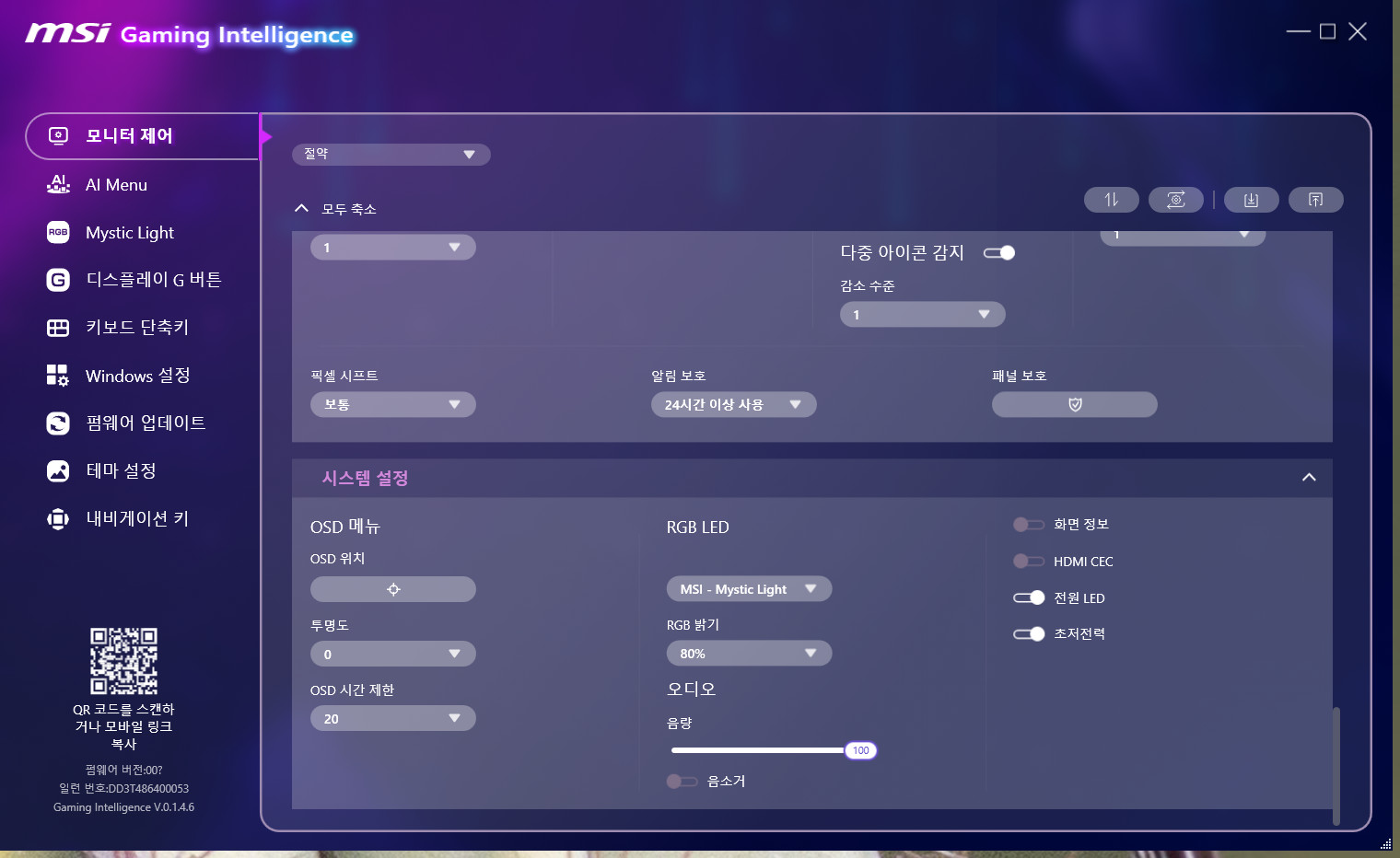Disable the 전원 LED toggle

(x=1028, y=597)
